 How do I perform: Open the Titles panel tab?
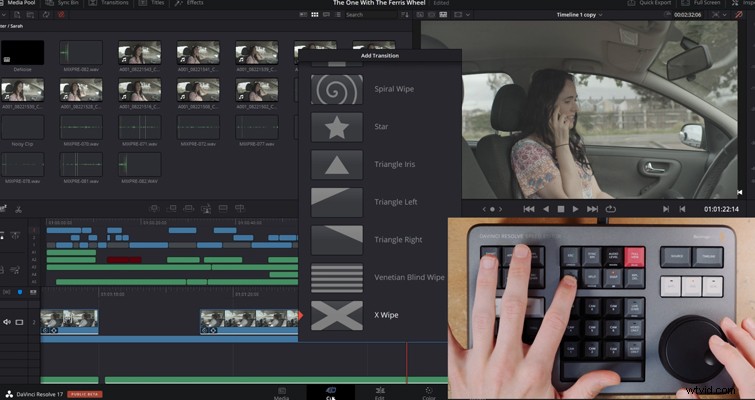pyautogui.click(x=150, y=3)
